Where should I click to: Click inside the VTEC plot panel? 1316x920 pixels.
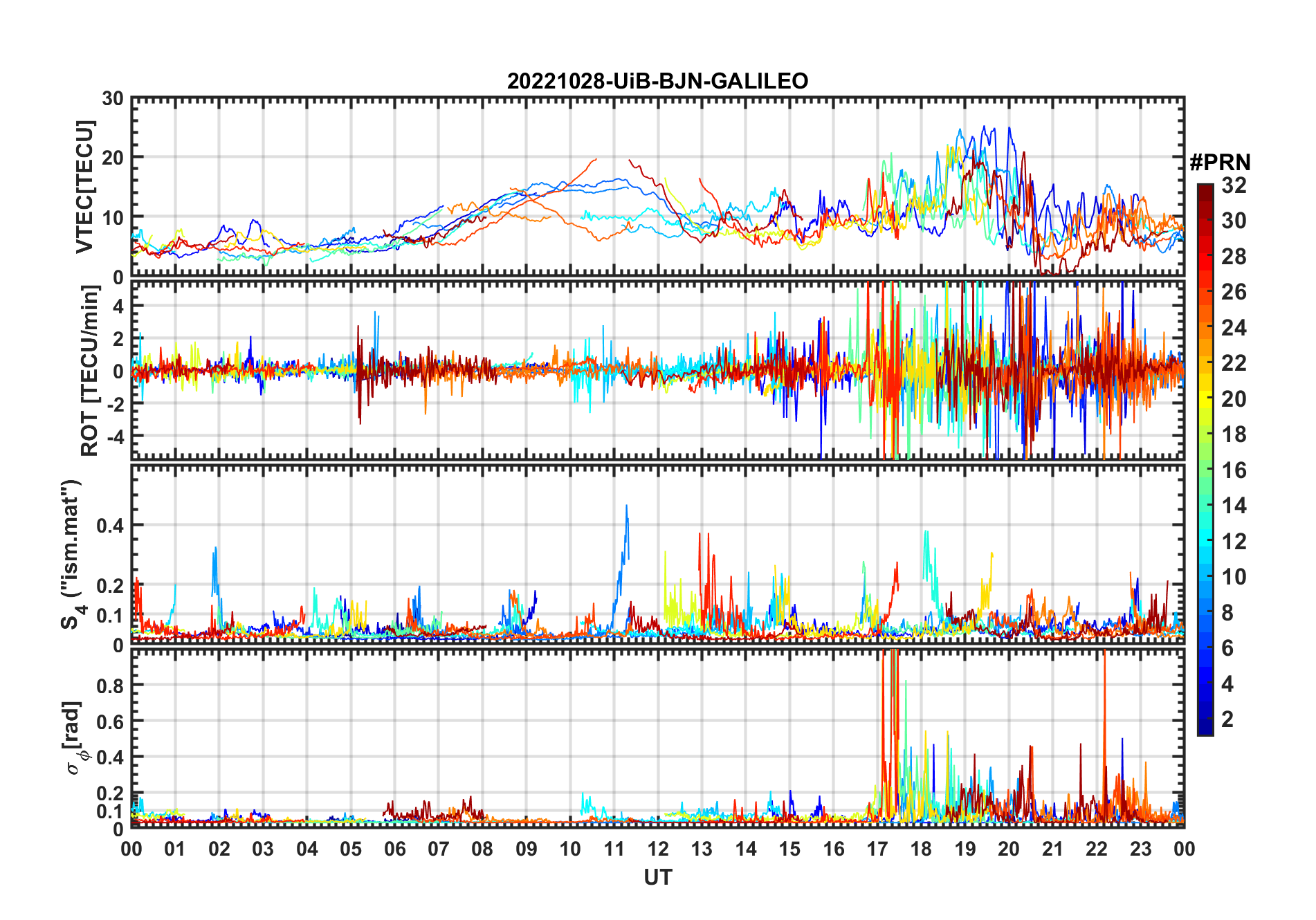point(658,187)
